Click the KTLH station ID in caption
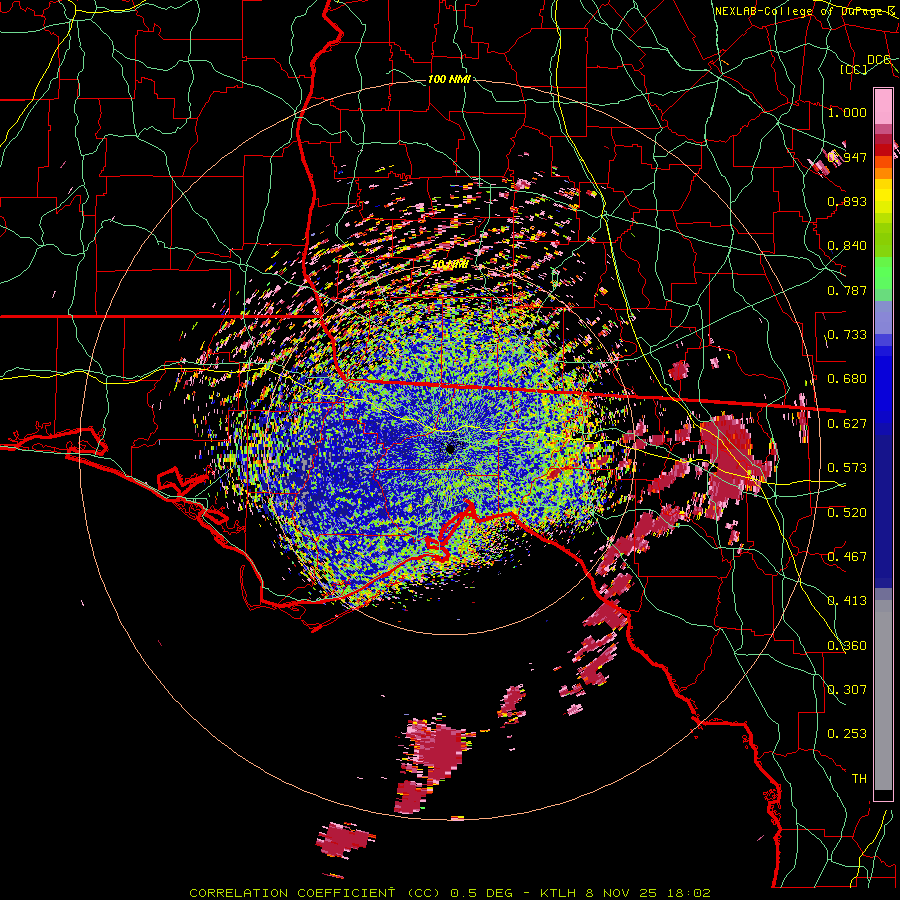The height and width of the screenshot is (900, 900). tap(558, 893)
